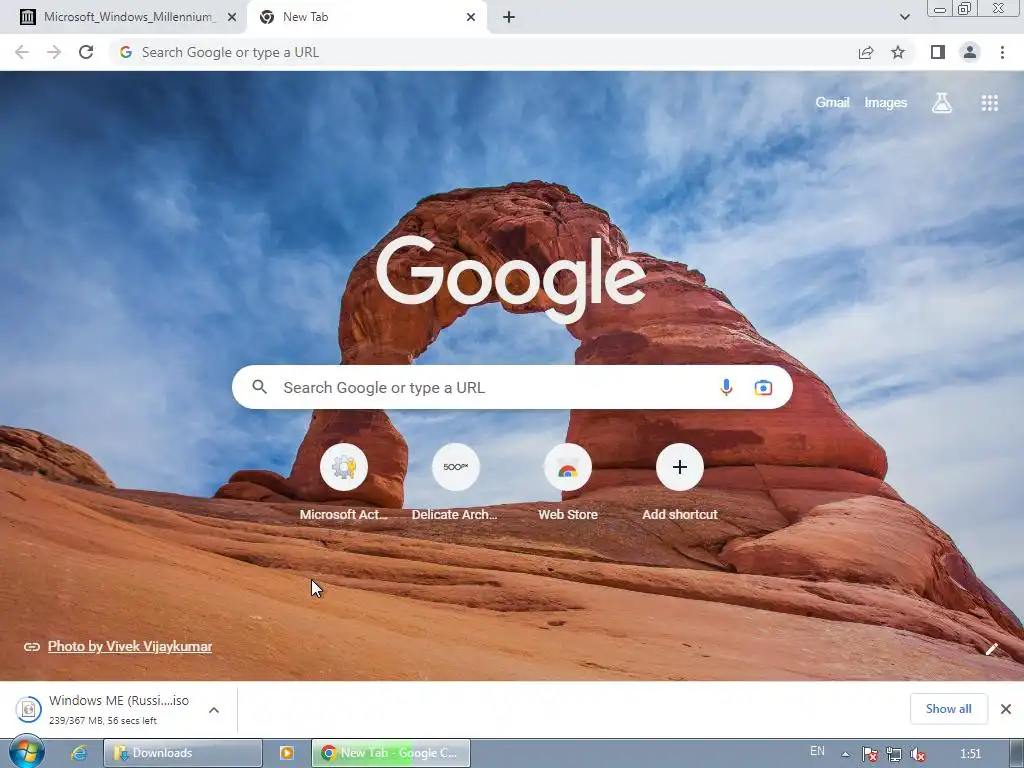Click Show all downloads
Image resolution: width=1024 pixels, height=768 pixels.
click(x=948, y=709)
